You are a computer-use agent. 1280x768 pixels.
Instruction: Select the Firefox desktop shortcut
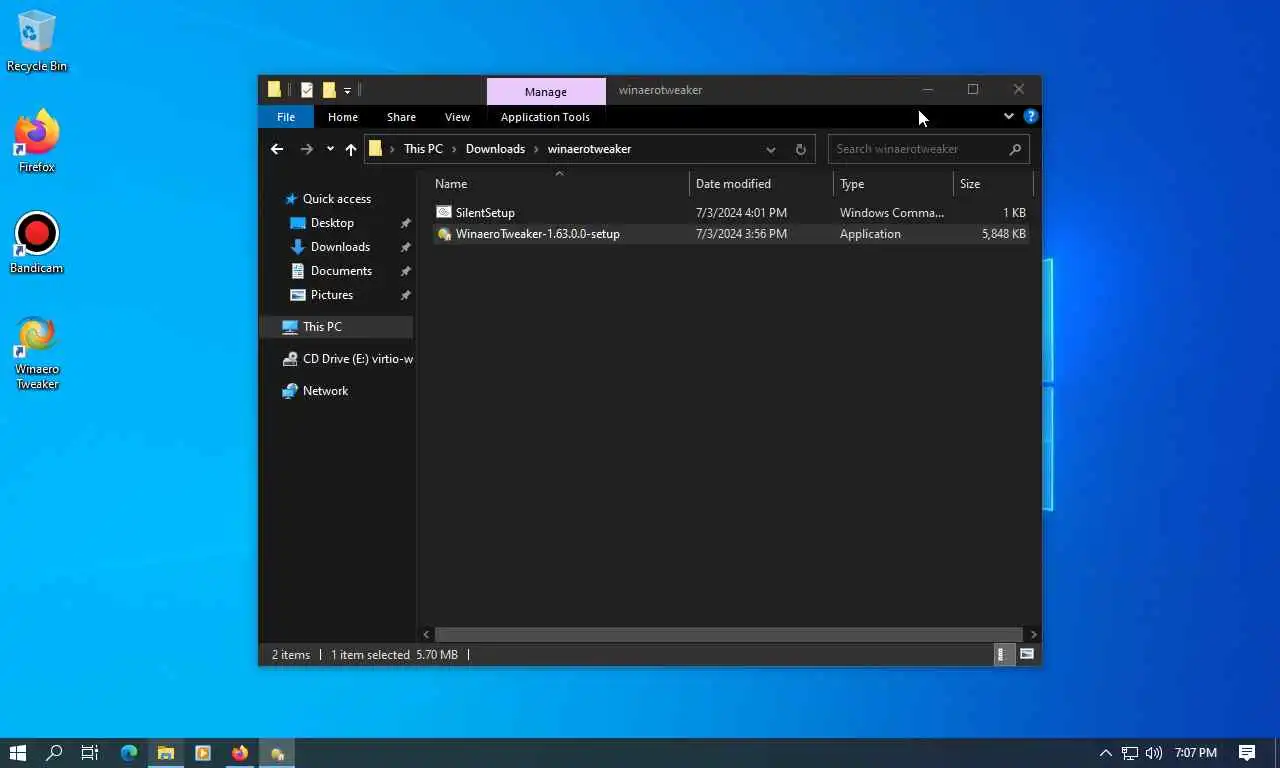click(x=37, y=141)
